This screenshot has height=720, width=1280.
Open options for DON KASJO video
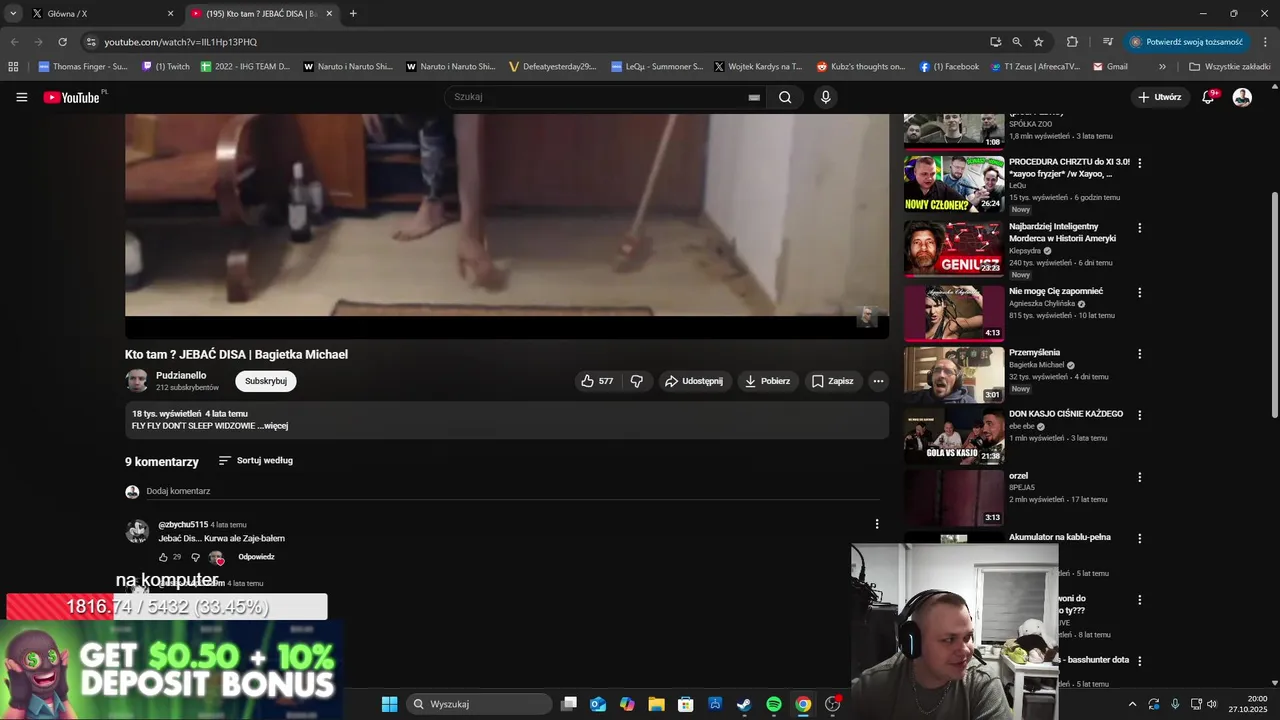[x=1139, y=415]
